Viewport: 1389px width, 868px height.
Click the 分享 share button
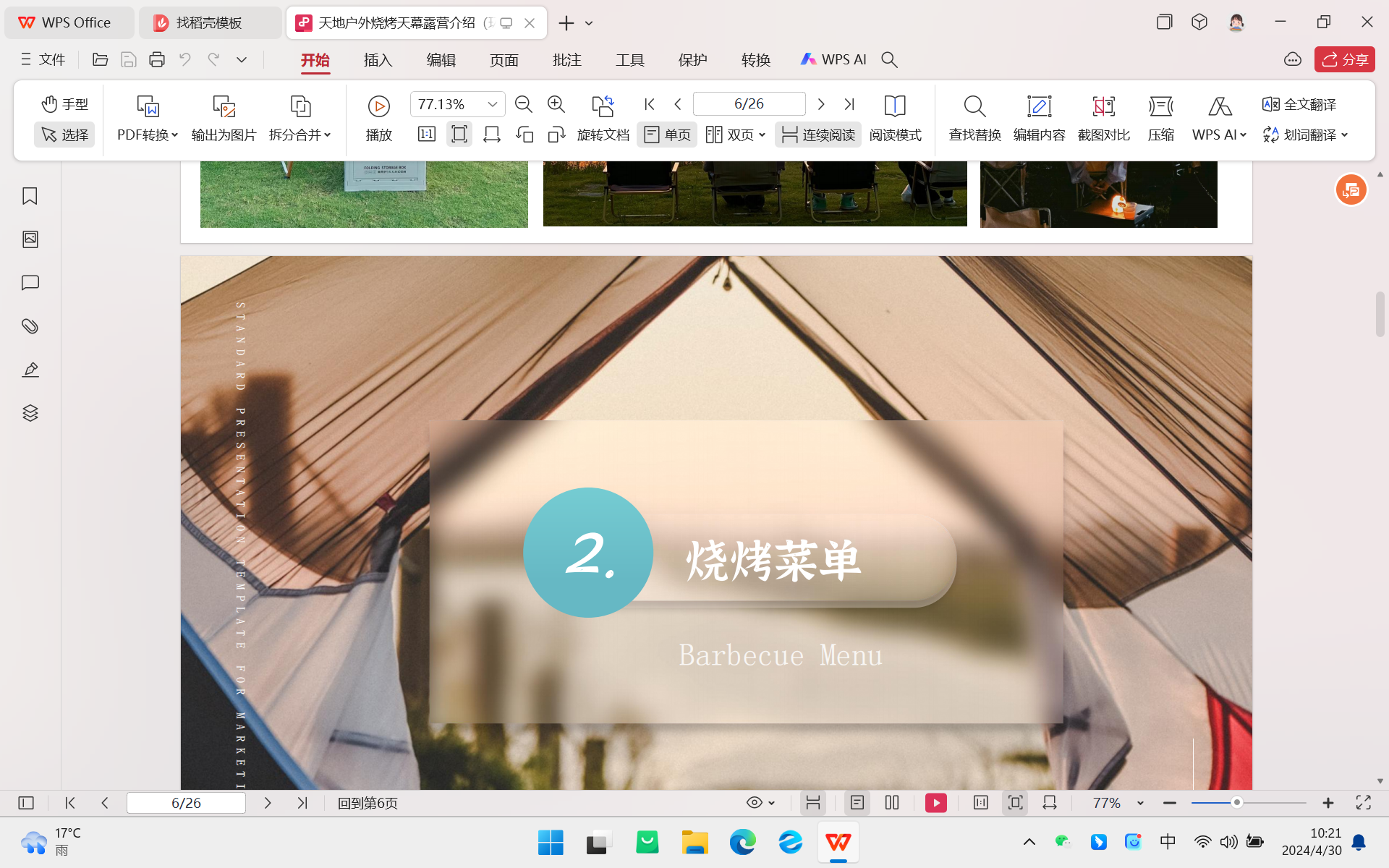pyautogui.click(x=1344, y=60)
